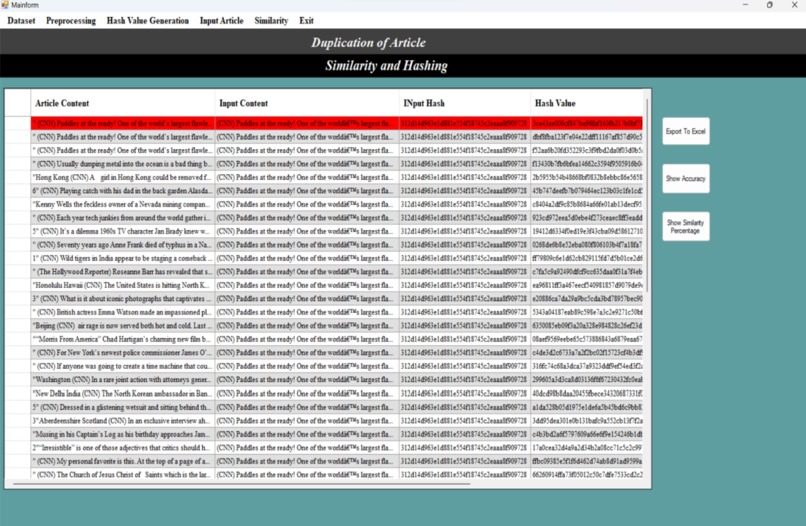Minimize the Mainform window

tap(745, 5)
